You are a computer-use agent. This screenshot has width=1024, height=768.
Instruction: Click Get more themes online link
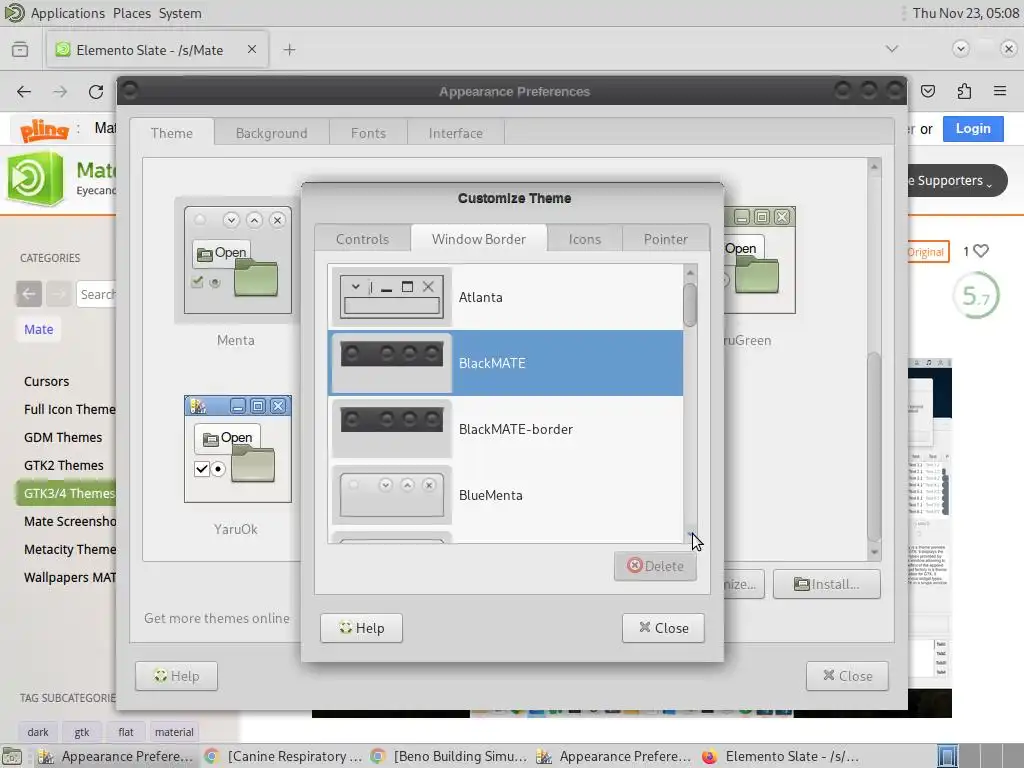point(217,618)
